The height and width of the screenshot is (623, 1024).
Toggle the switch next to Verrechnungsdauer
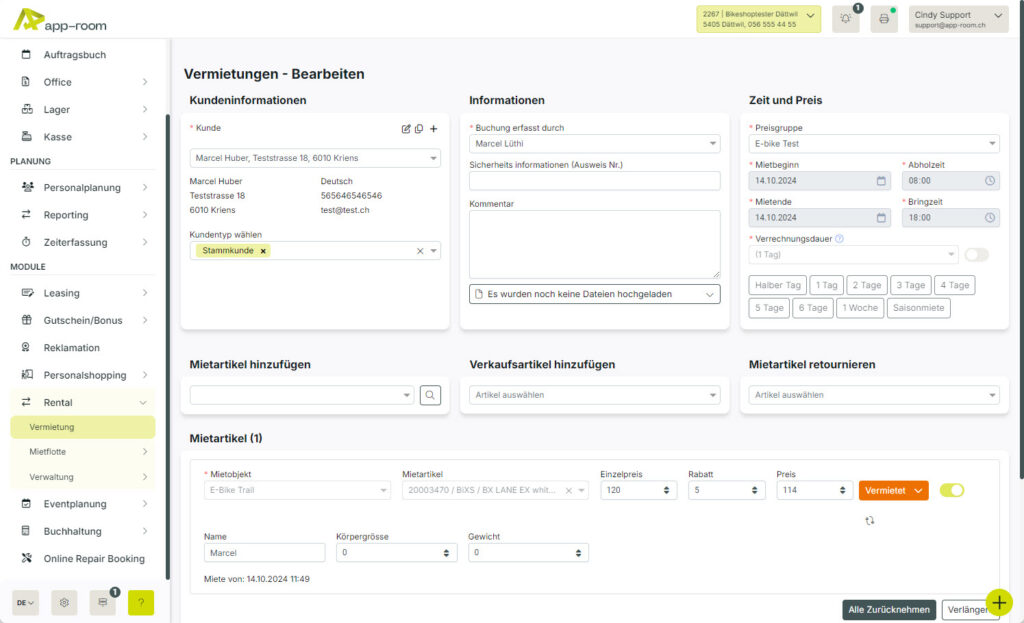pos(977,255)
